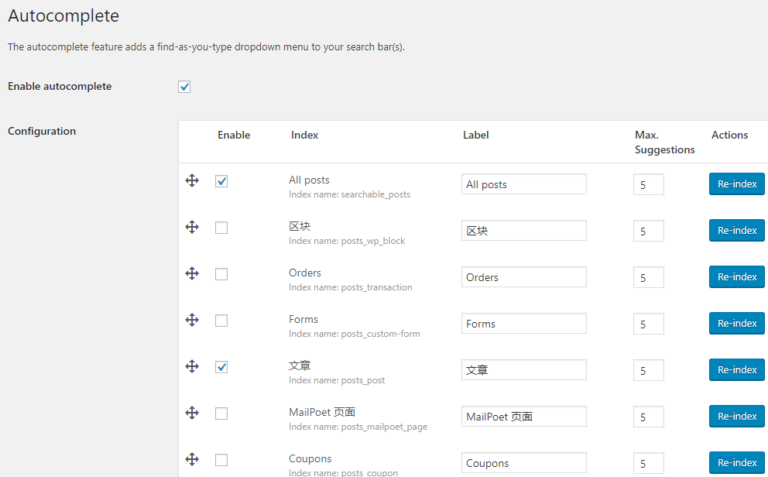Grab the move handle for 文章 row
The width and height of the screenshot is (768, 477).
click(192, 366)
